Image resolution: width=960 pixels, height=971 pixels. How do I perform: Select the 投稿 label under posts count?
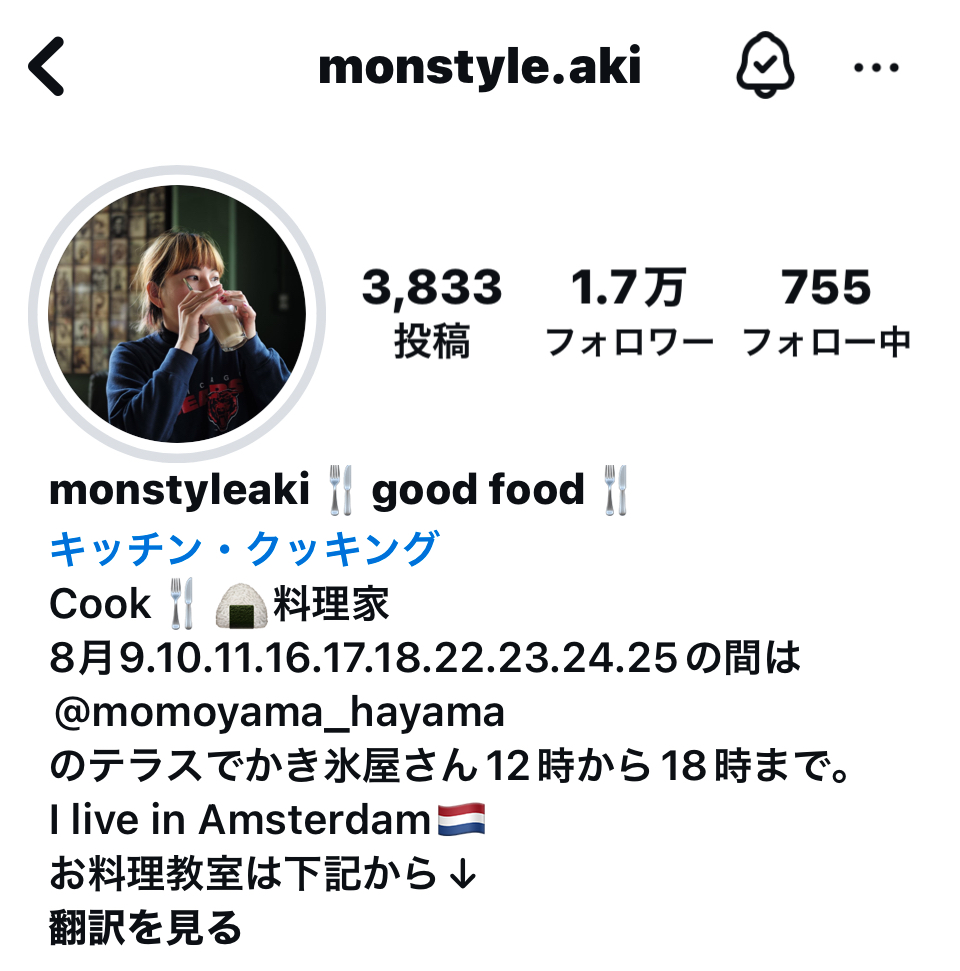pos(432,341)
